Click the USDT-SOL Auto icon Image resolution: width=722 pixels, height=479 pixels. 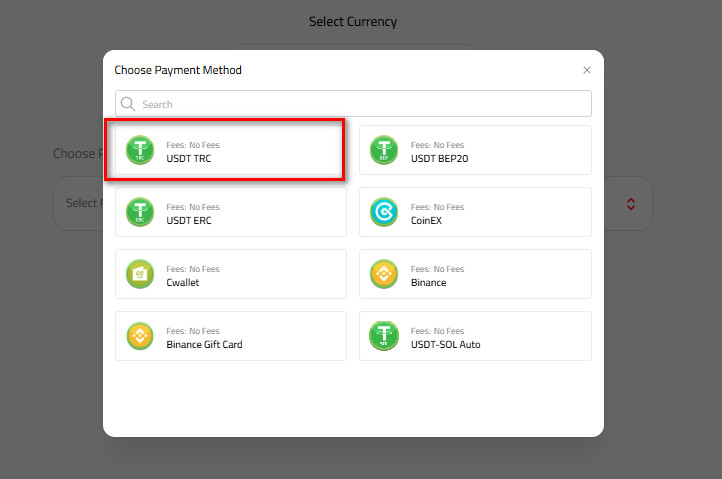[384, 336]
